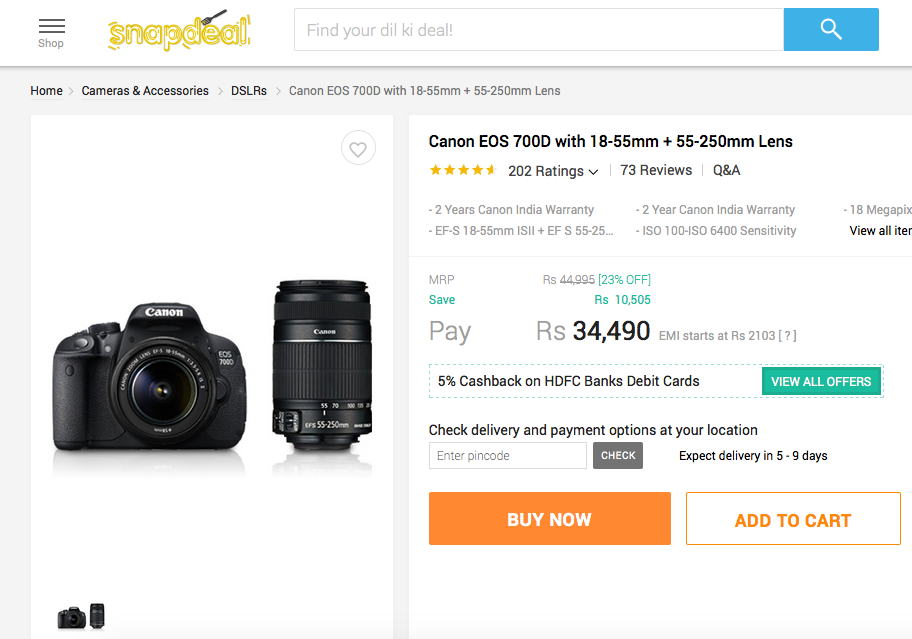Viewport: 912px width, 639px height.
Task: Click the ADD TO CART button
Action: [792, 520]
